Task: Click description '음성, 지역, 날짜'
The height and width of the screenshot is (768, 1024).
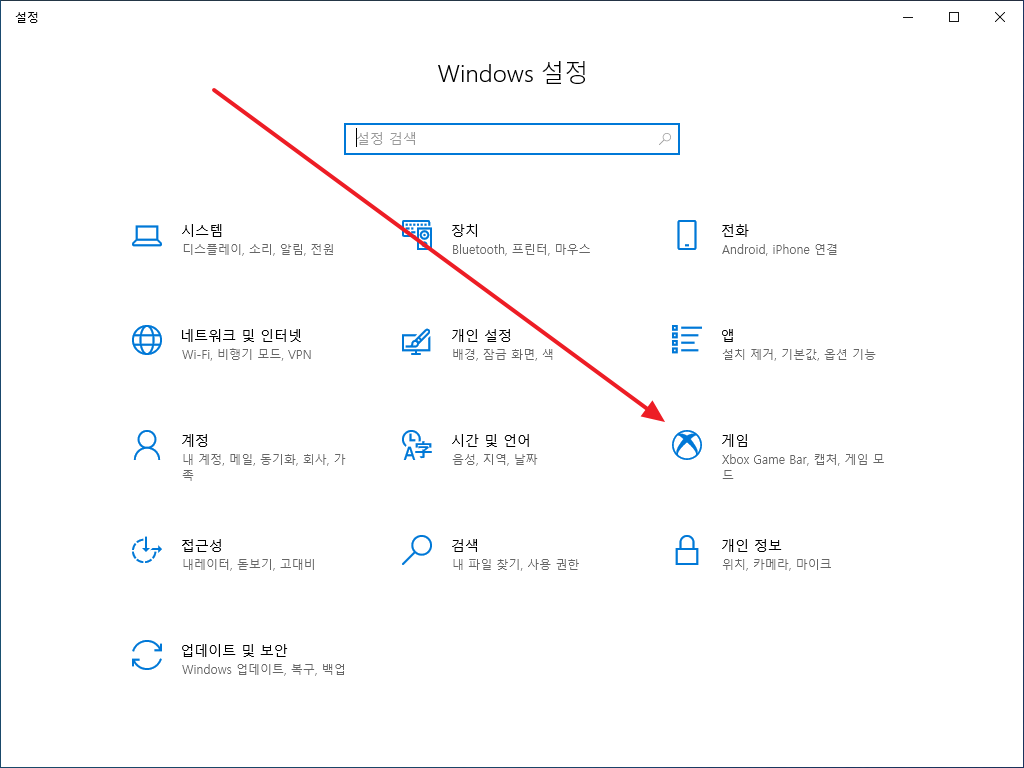Action: [494, 459]
